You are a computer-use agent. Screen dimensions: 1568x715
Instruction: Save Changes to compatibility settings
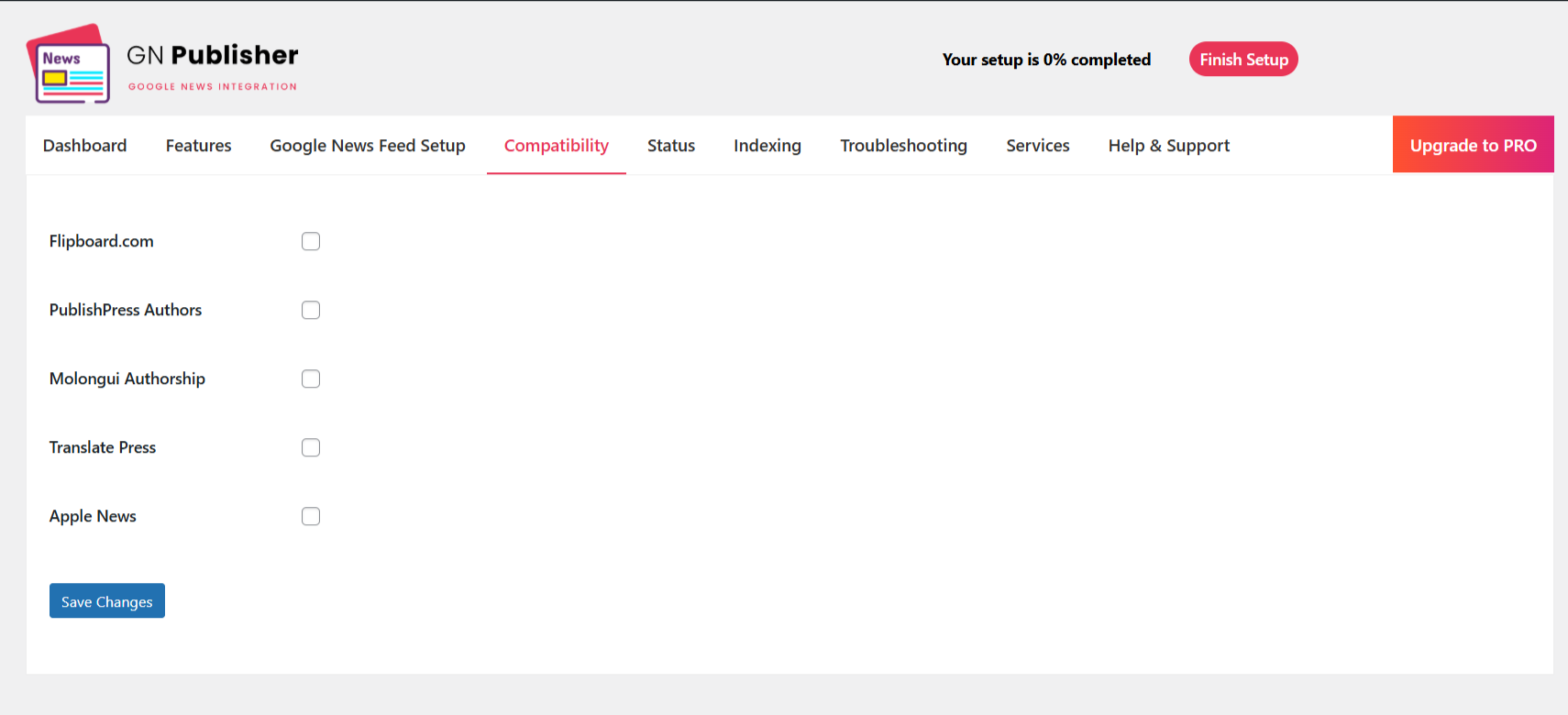tap(107, 600)
